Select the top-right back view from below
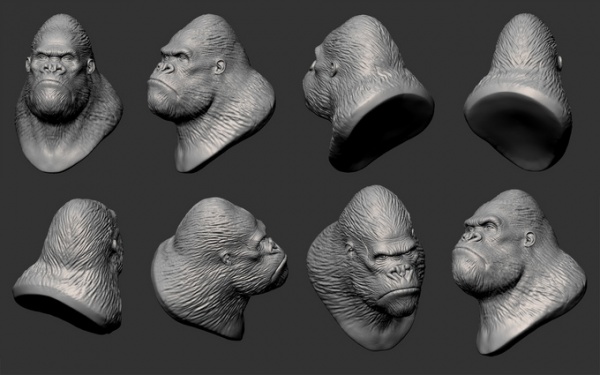The image size is (600, 375). pyautogui.click(x=518, y=92)
